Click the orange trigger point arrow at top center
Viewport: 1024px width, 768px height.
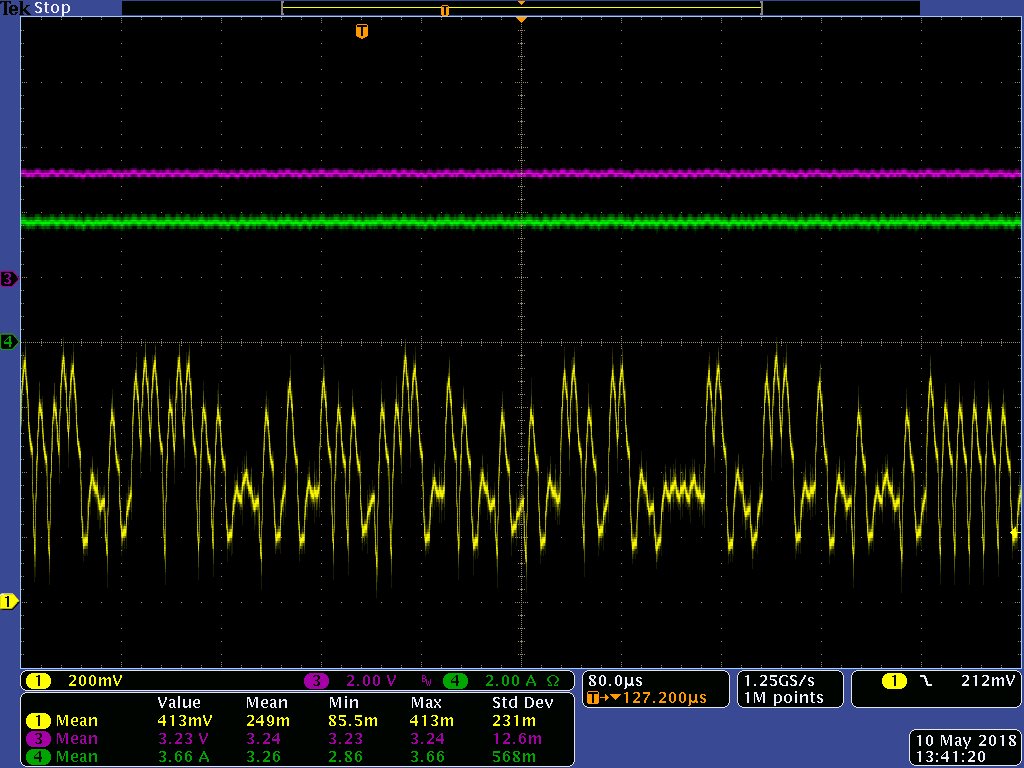coord(521,20)
